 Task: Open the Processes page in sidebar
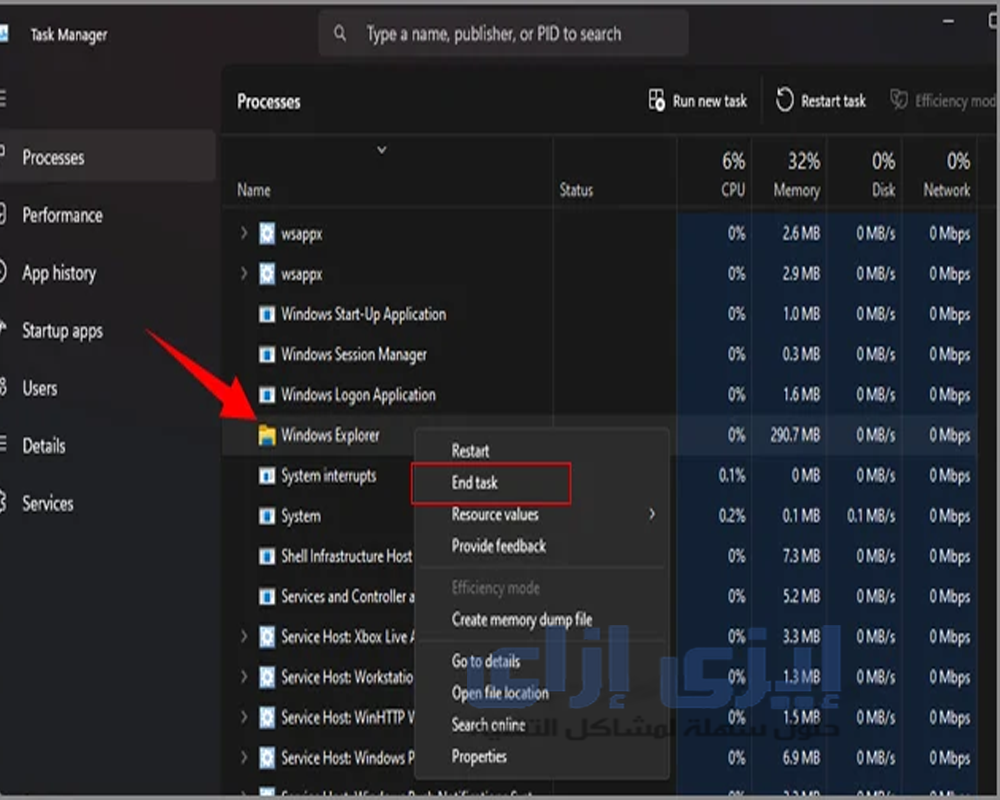tap(107, 157)
